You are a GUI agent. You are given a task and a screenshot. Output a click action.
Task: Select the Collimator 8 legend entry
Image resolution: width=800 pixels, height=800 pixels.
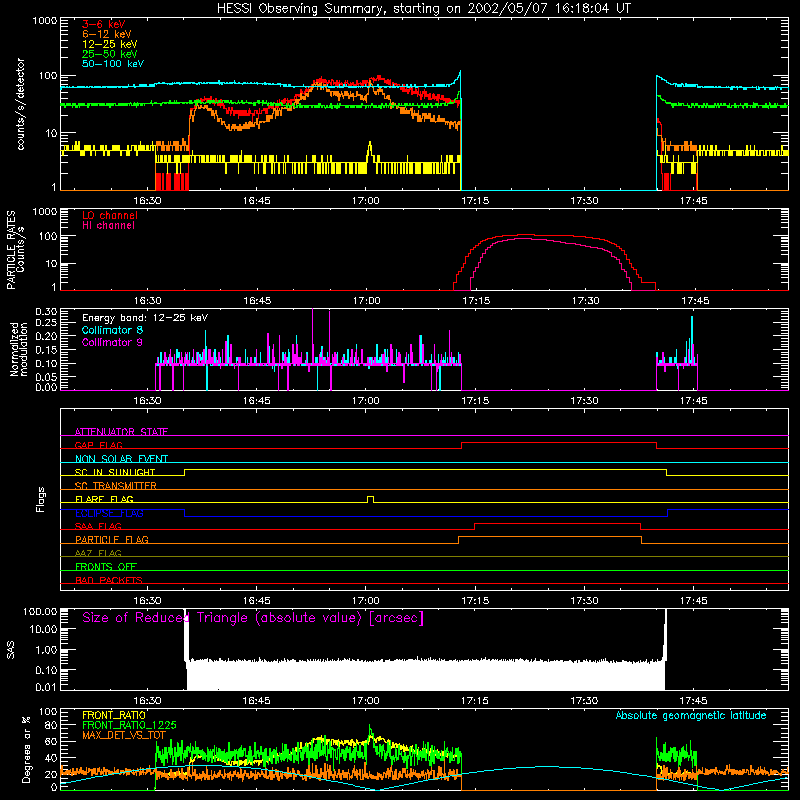coord(112,330)
